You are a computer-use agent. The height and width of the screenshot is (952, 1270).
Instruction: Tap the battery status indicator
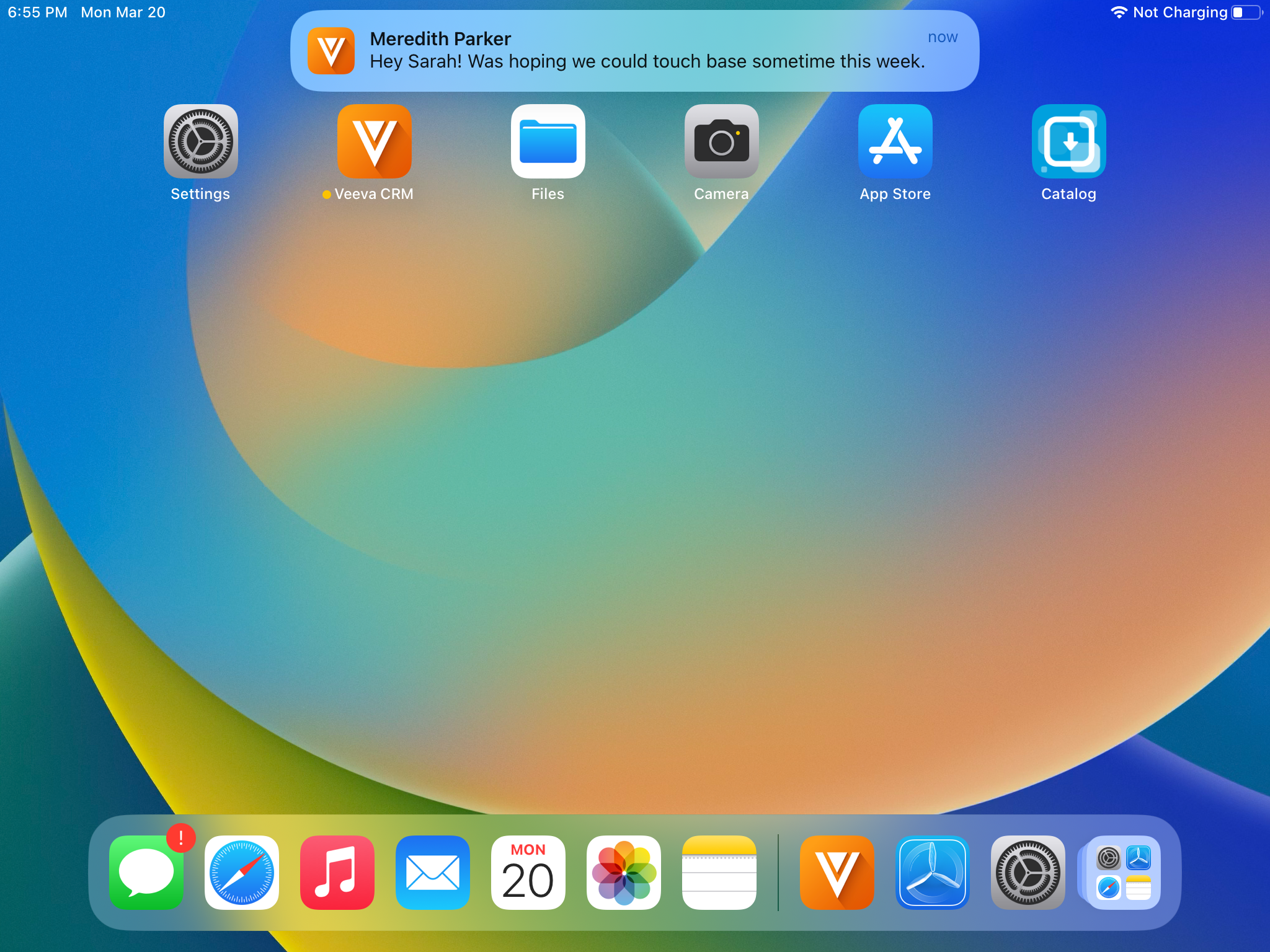click(x=1246, y=12)
